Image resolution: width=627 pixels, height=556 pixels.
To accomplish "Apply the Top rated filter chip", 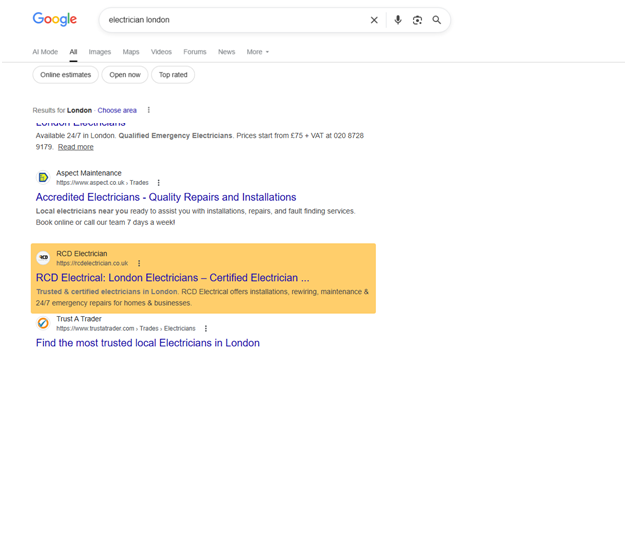I will pyautogui.click(x=173, y=75).
